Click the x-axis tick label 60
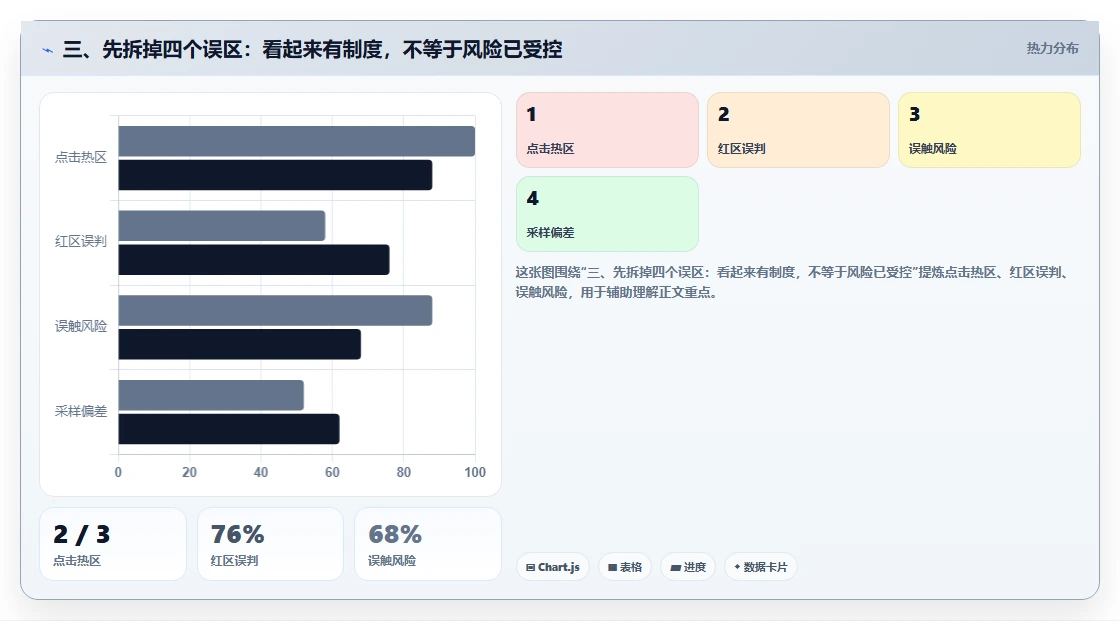 [x=332, y=472]
